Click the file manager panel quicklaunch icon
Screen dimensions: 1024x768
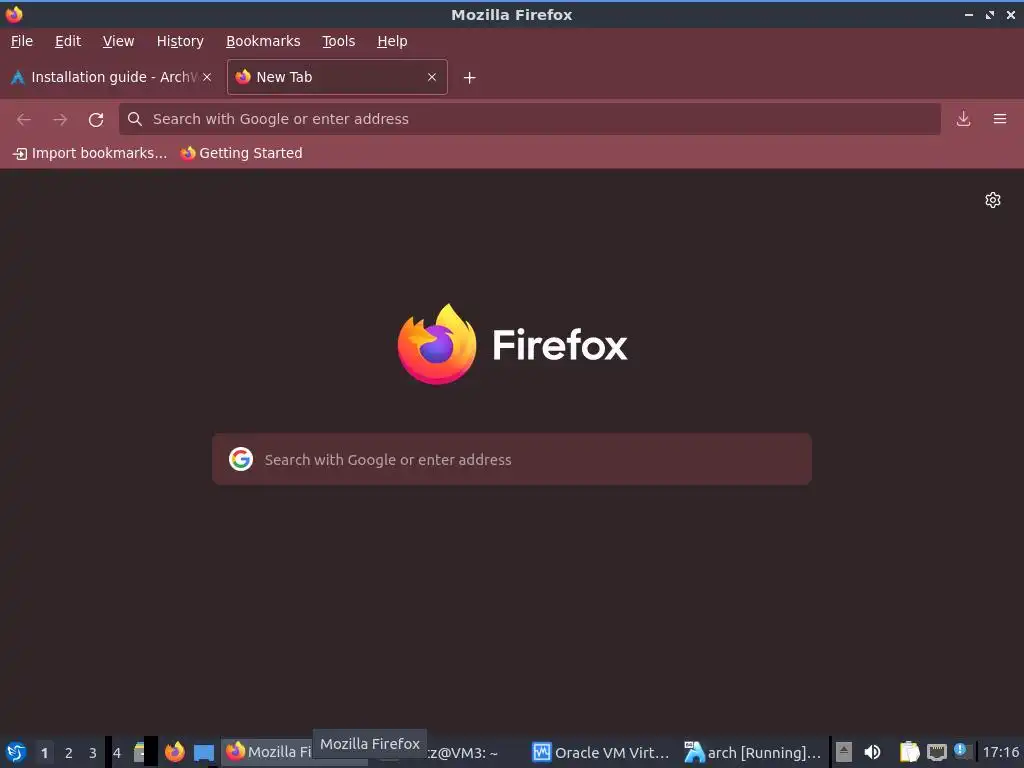point(139,752)
